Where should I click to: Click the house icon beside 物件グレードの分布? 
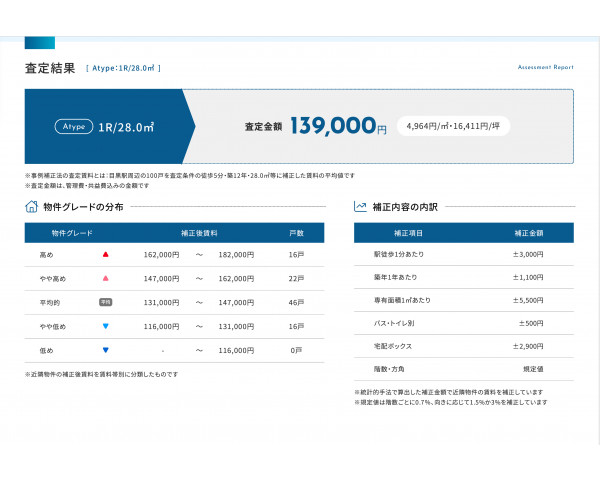coord(31,207)
